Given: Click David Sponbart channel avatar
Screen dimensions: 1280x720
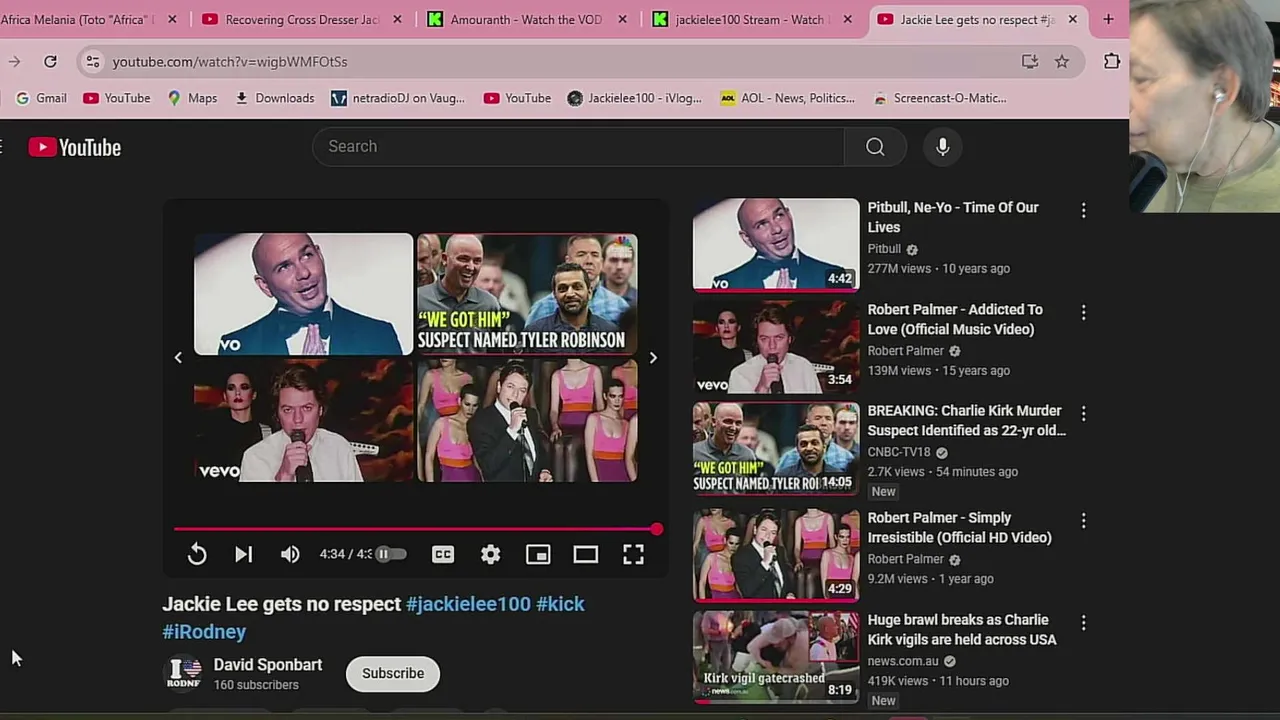Looking at the screenshot, I should pyautogui.click(x=183, y=673).
